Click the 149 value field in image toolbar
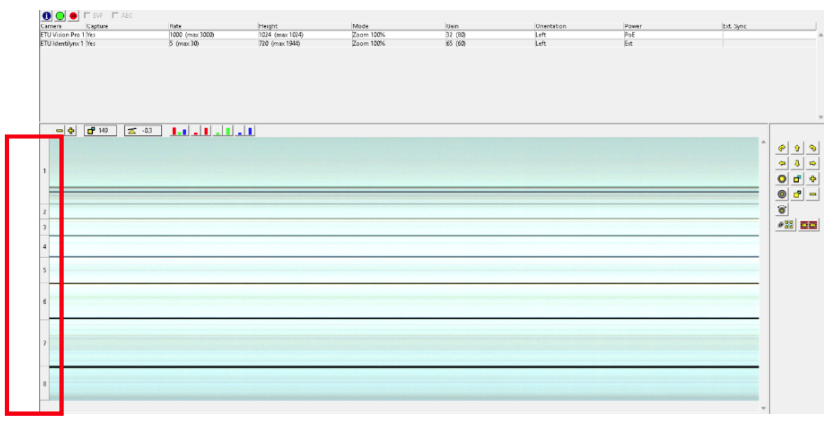Image resolution: width=837 pixels, height=423 pixels. (101, 131)
